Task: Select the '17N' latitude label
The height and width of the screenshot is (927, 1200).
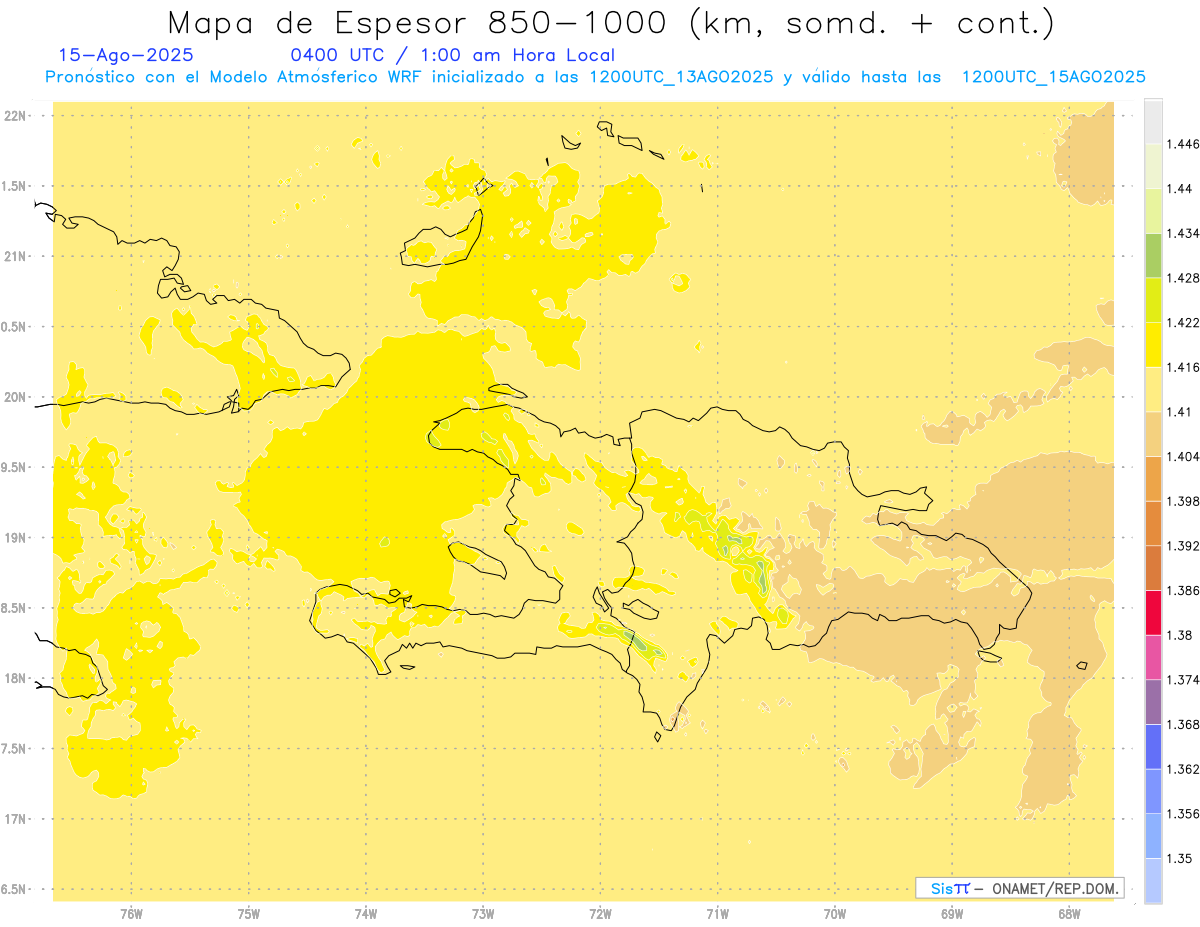Action: pos(17,818)
